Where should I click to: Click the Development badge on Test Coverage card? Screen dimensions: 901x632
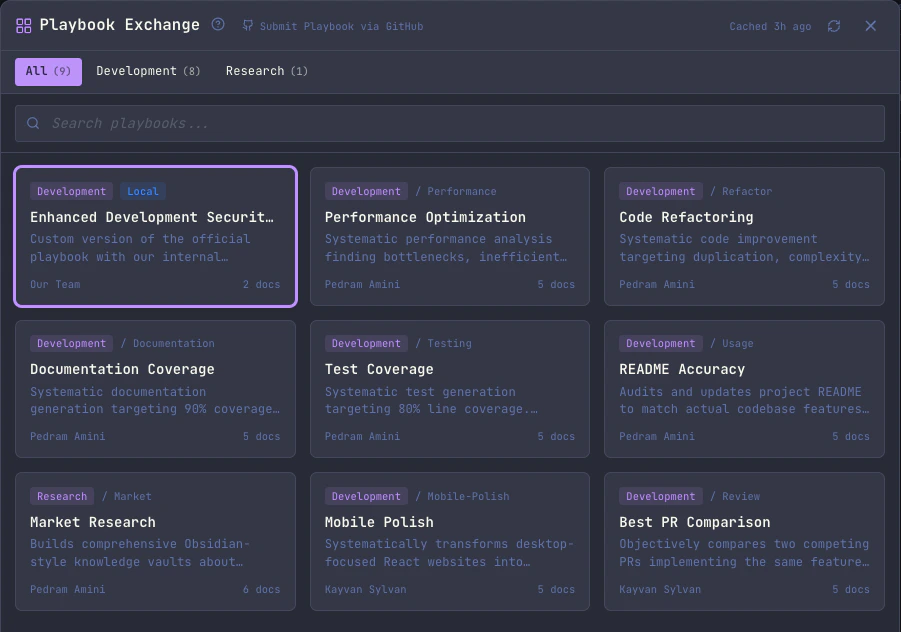coord(366,343)
